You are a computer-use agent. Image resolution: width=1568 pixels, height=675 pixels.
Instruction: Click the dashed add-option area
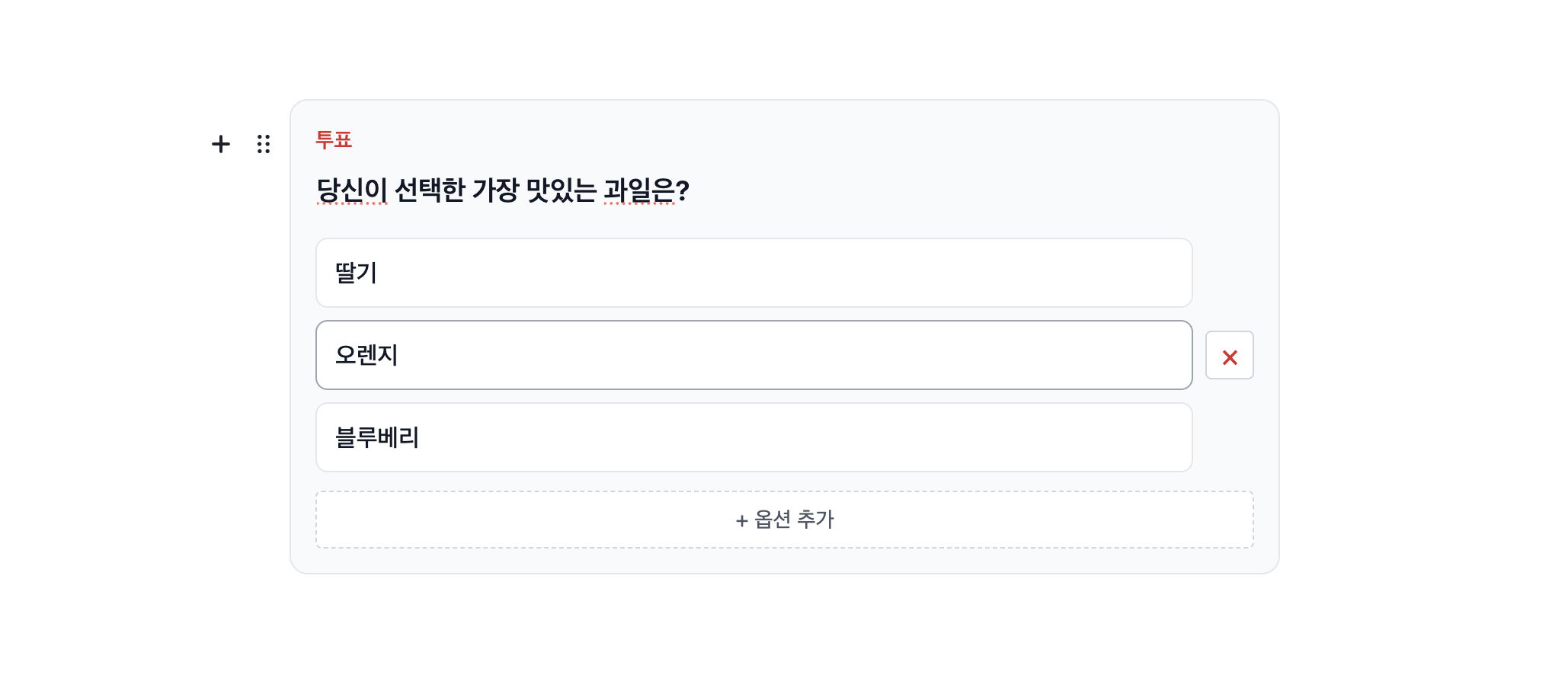tap(785, 519)
